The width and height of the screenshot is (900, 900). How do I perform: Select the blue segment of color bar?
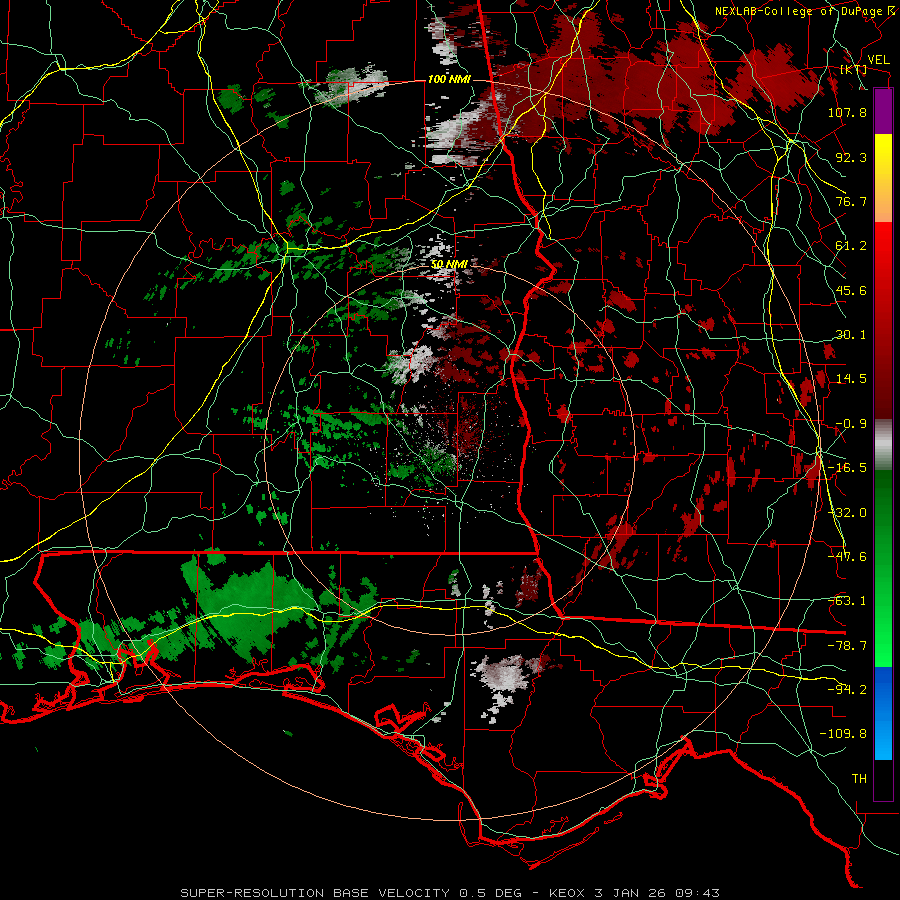883,713
